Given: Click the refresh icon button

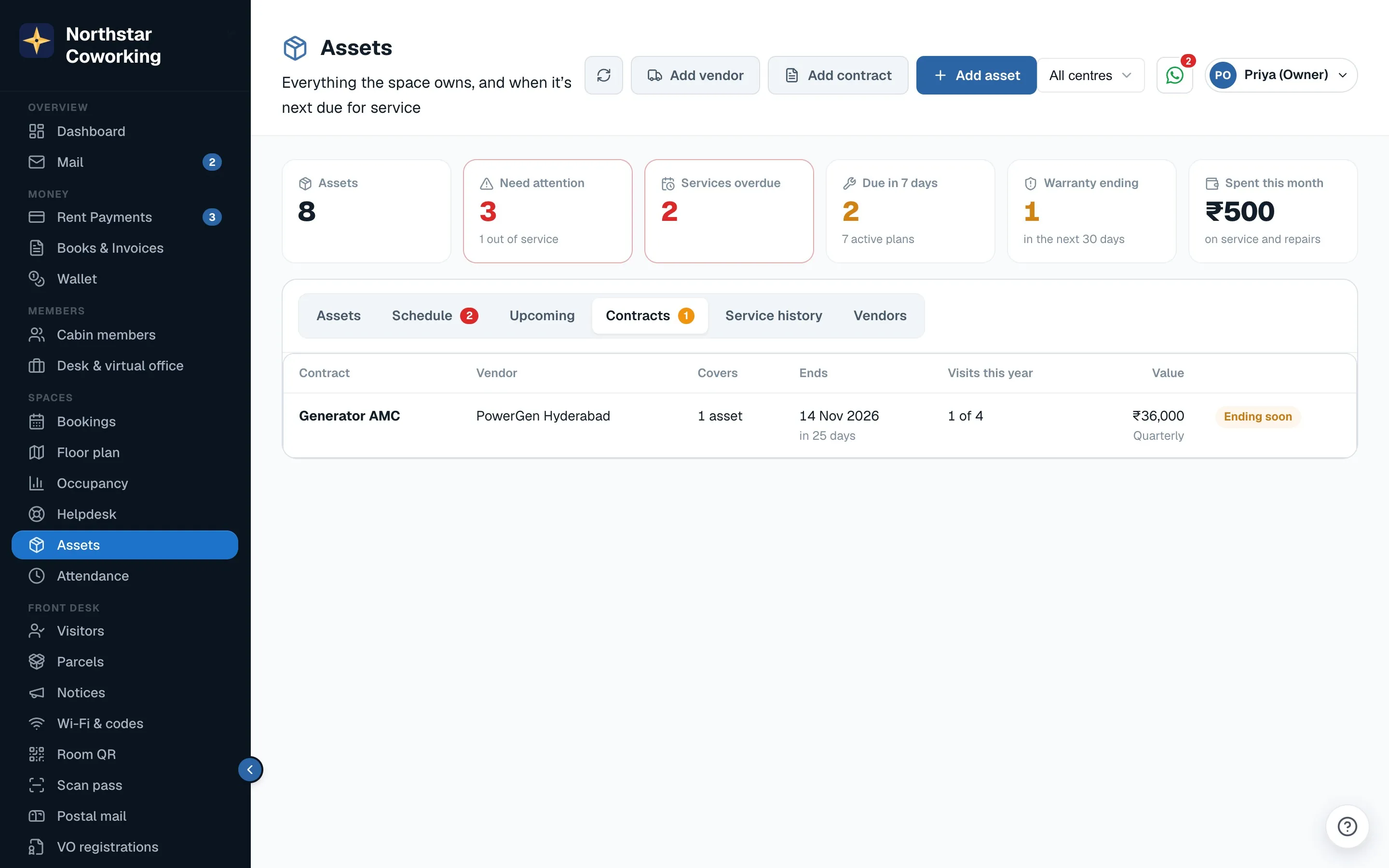Looking at the screenshot, I should pos(603,75).
